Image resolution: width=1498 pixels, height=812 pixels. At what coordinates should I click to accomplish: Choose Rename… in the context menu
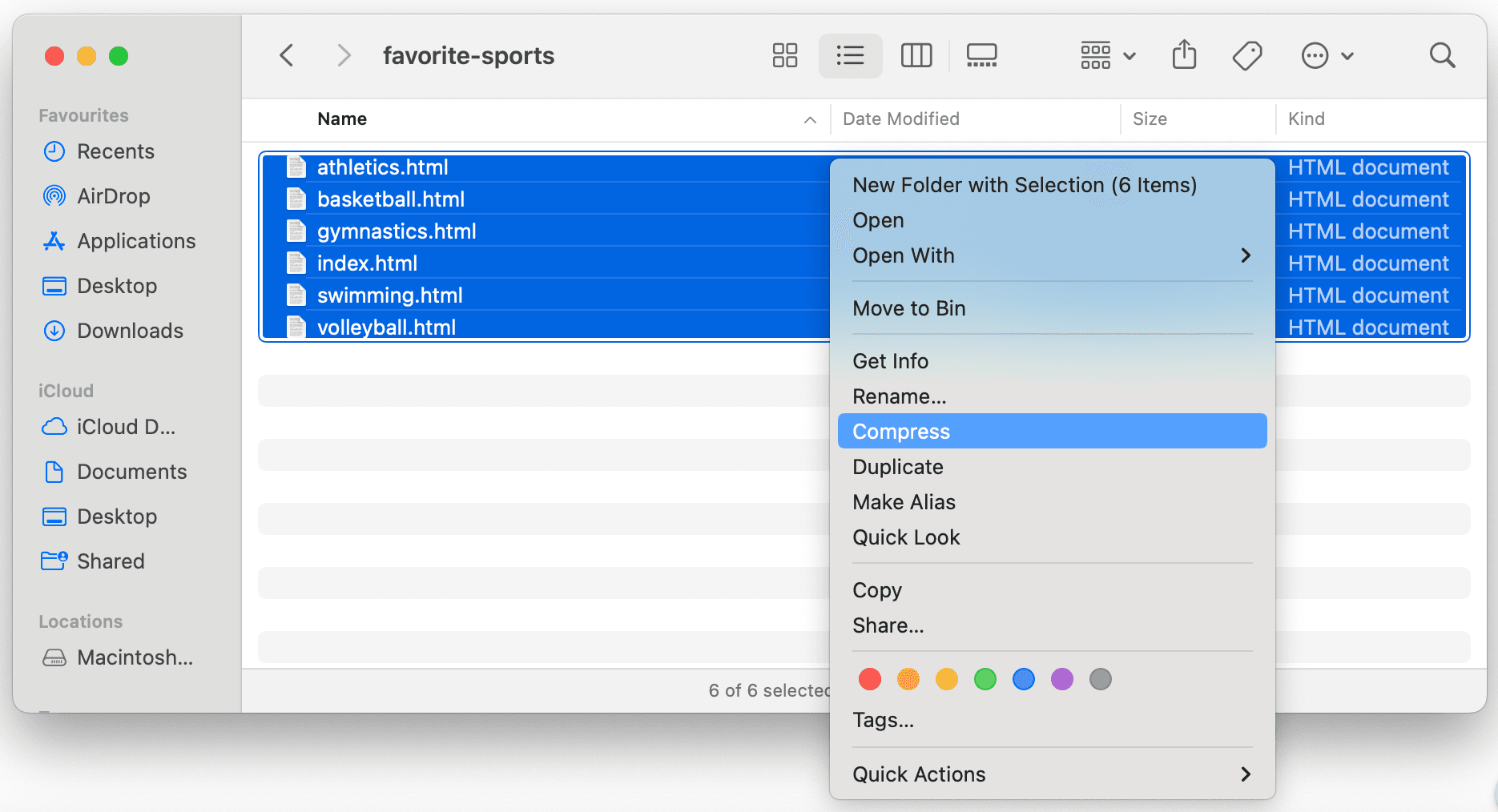click(x=1052, y=396)
